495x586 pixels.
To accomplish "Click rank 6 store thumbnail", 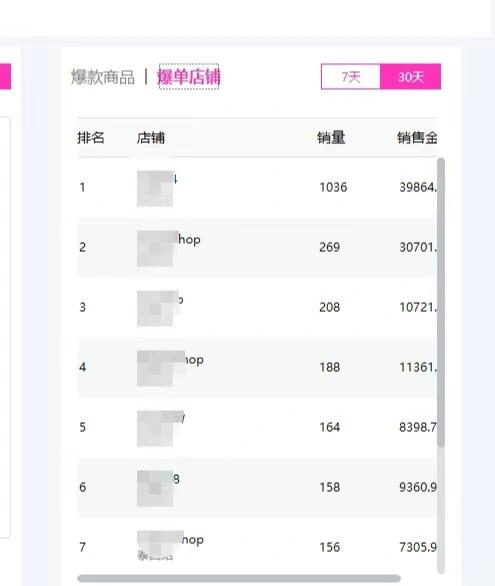I will (x=155, y=488).
